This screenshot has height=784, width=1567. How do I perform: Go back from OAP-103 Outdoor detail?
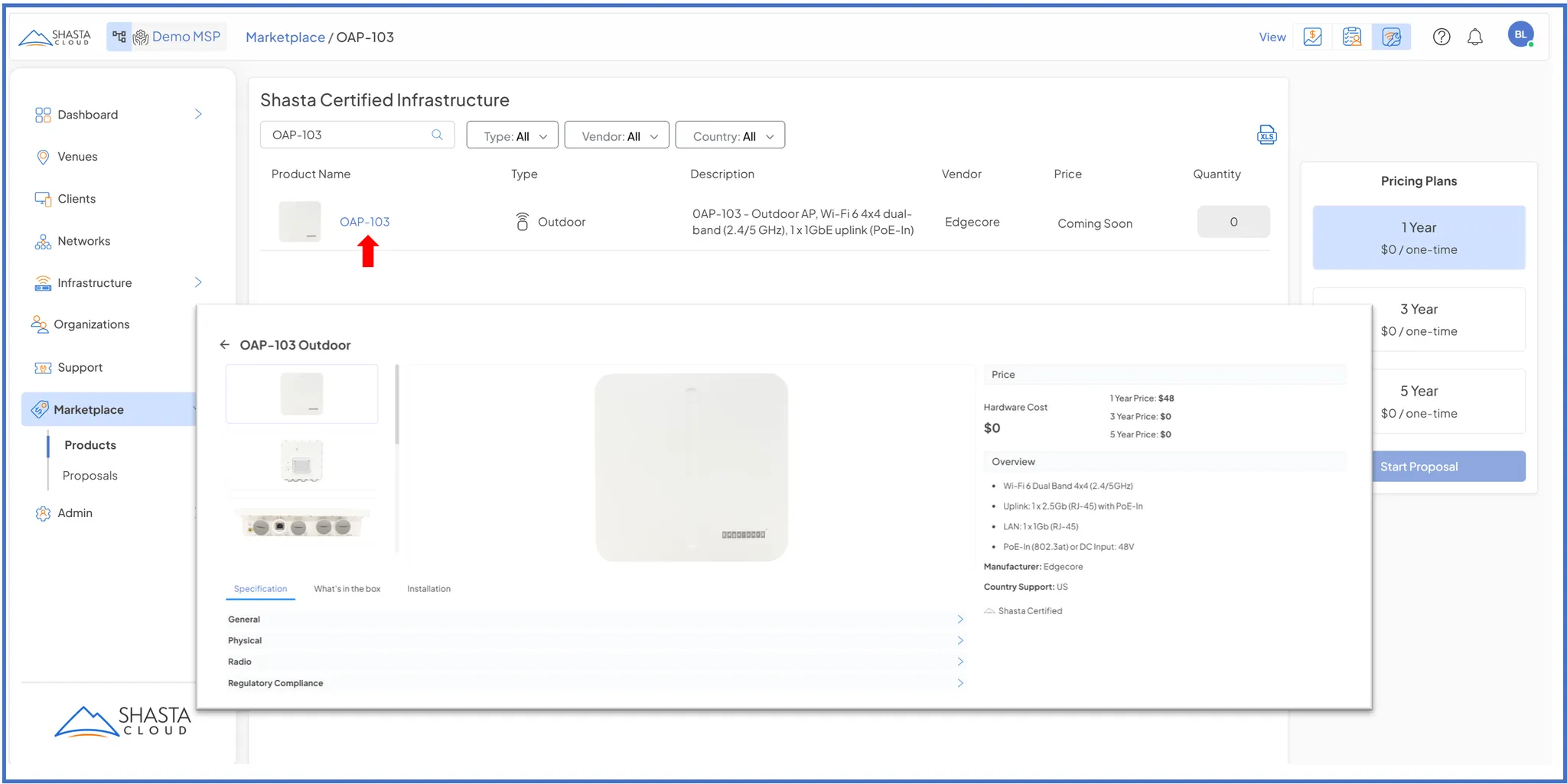[224, 345]
